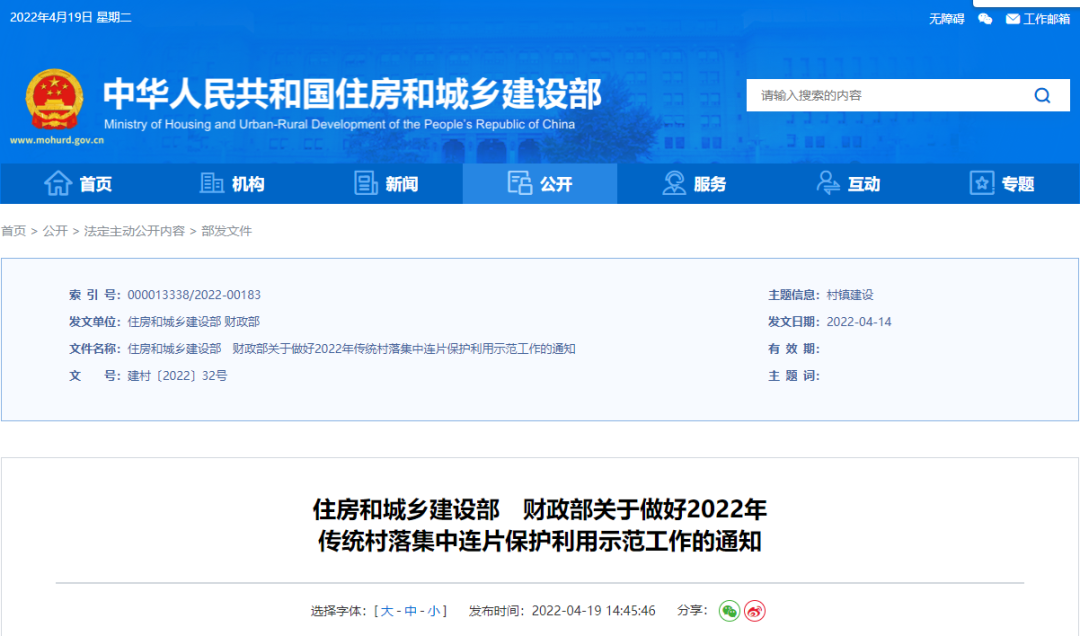This screenshot has height=636, width=1080.
Task: Click the national emblem logo
Action: (54, 99)
